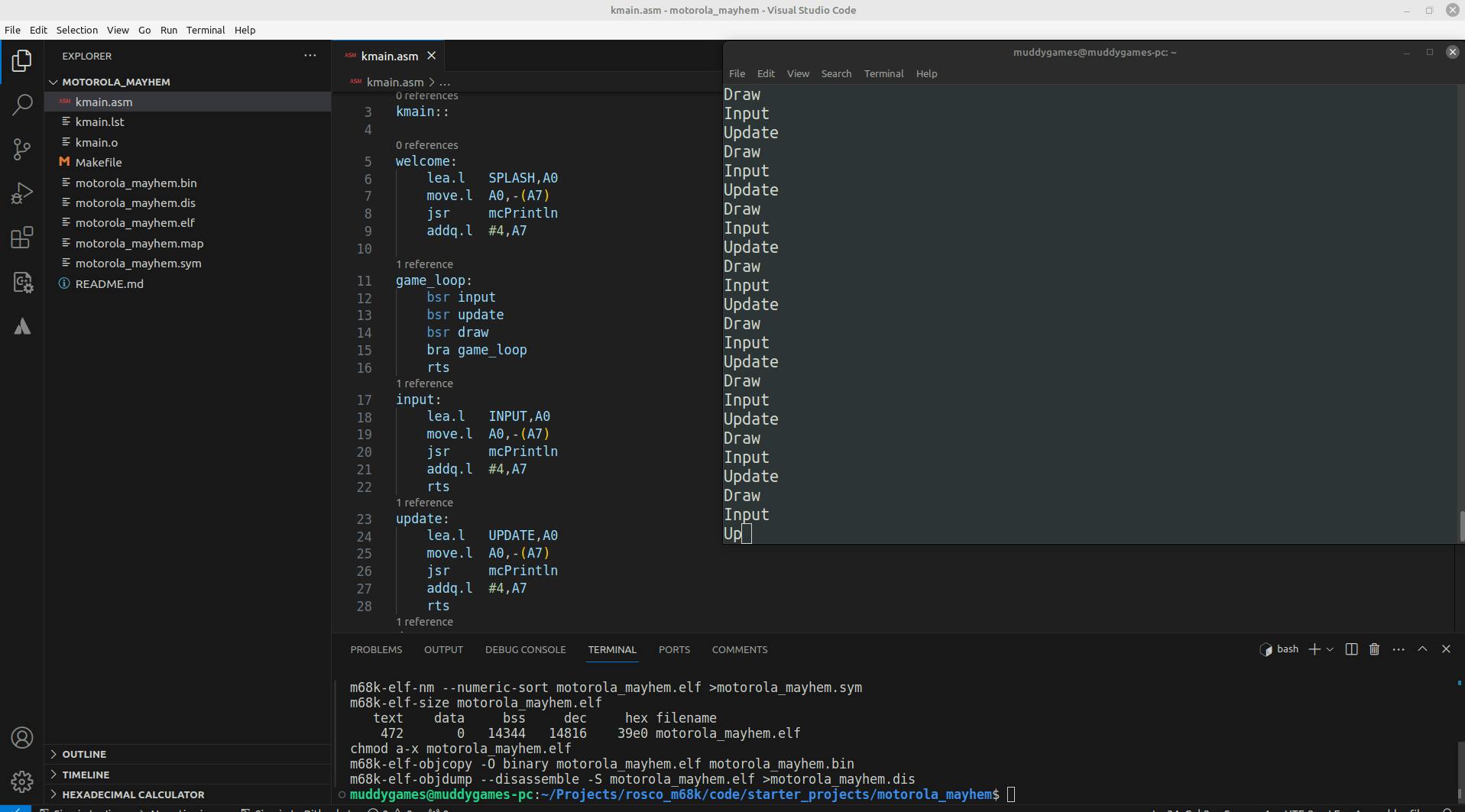Click the external terminal window scrollbar
1465x812 pixels.
(1460, 526)
